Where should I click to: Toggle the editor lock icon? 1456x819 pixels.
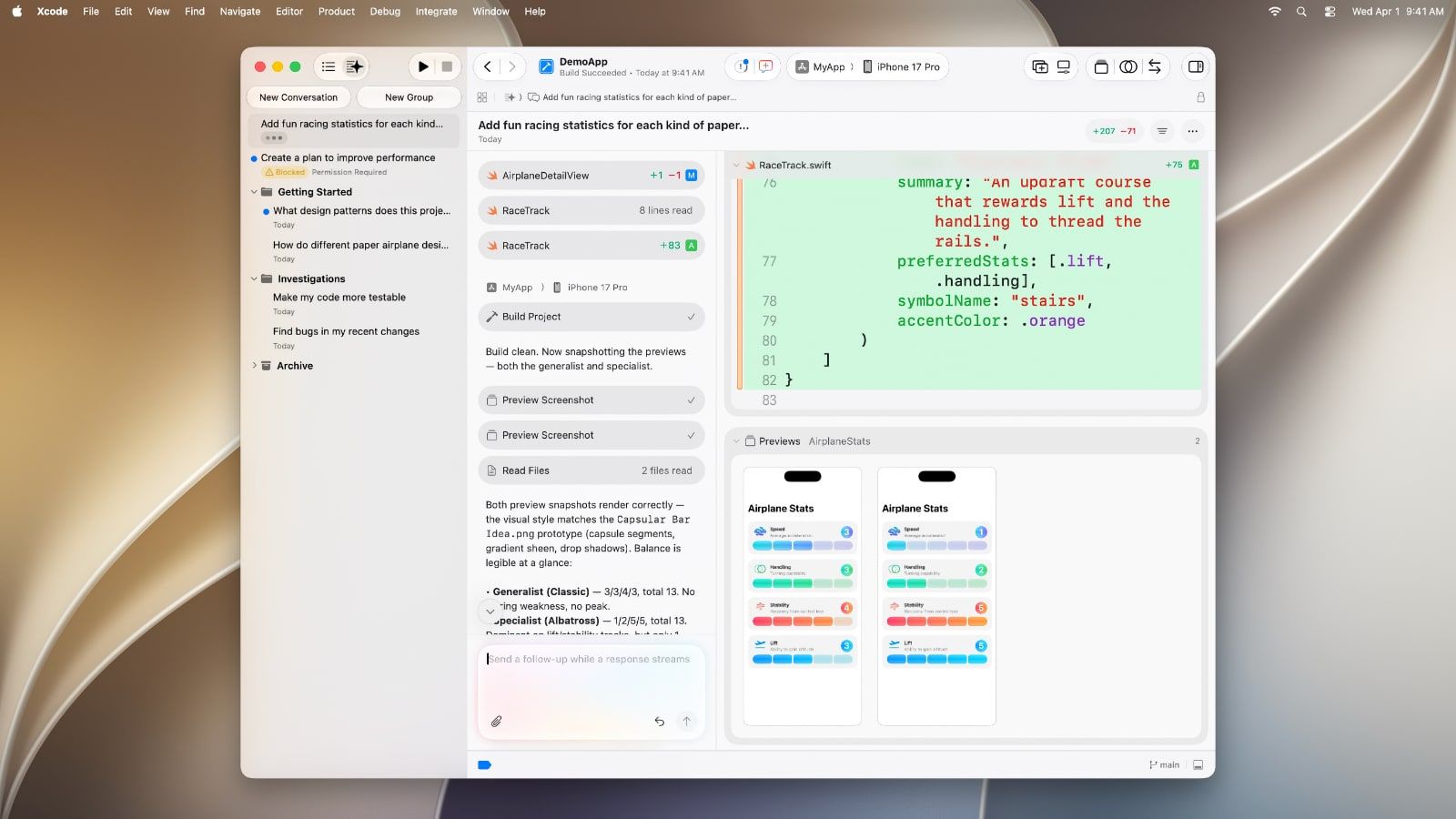pyautogui.click(x=1200, y=97)
